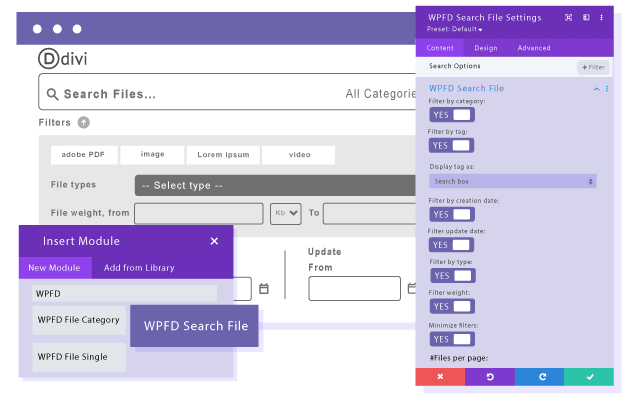
Task: Close the Insert Module dialog
Action: pos(214,241)
